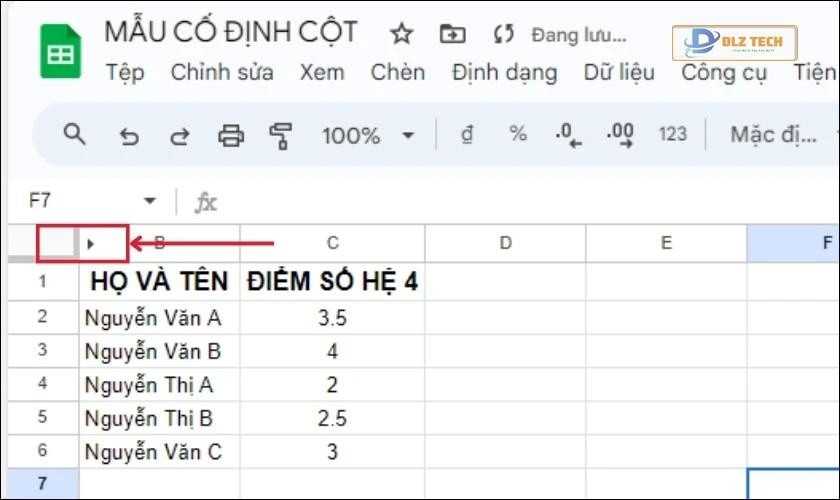Click the search menus magnifier icon

click(x=74, y=134)
